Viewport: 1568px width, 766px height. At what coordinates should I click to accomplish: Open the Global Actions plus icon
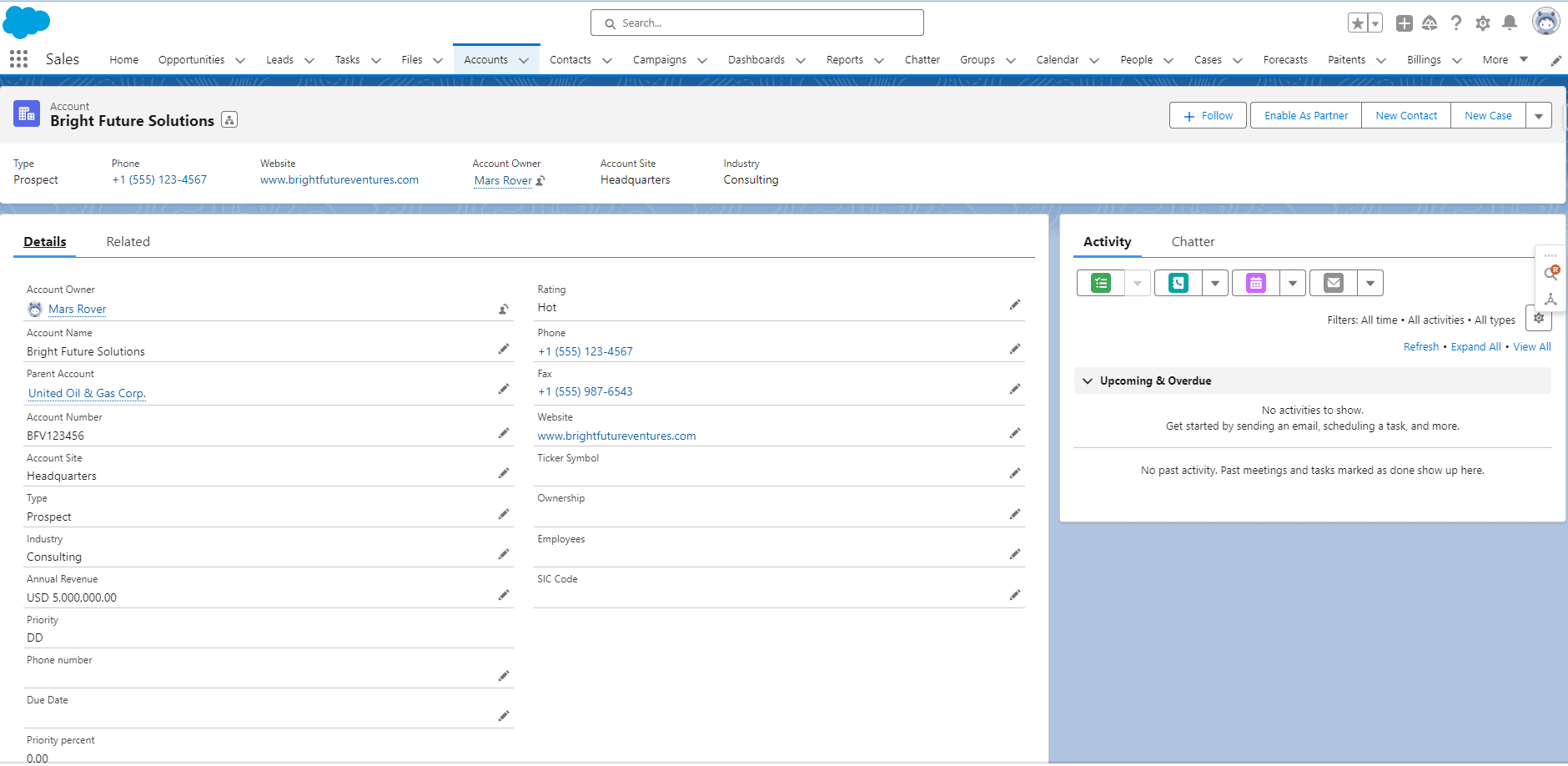(x=1405, y=23)
